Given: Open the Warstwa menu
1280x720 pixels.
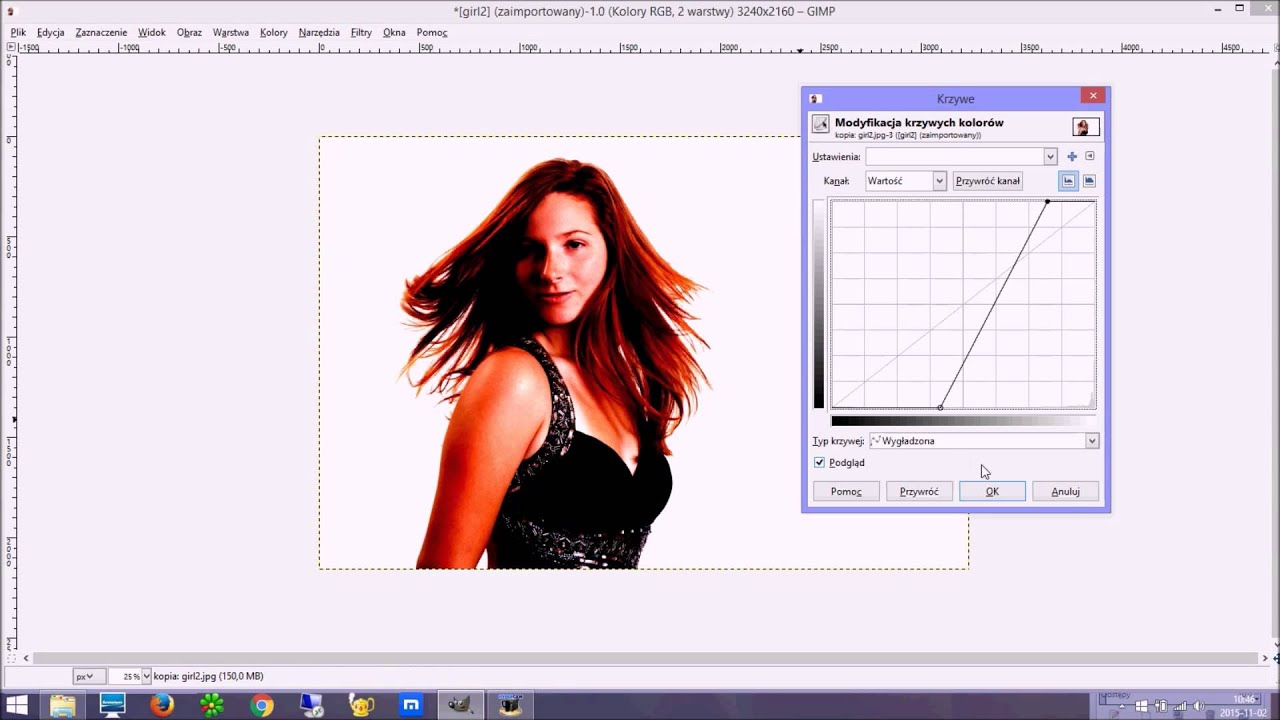Looking at the screenshot, I should point(231,32).
